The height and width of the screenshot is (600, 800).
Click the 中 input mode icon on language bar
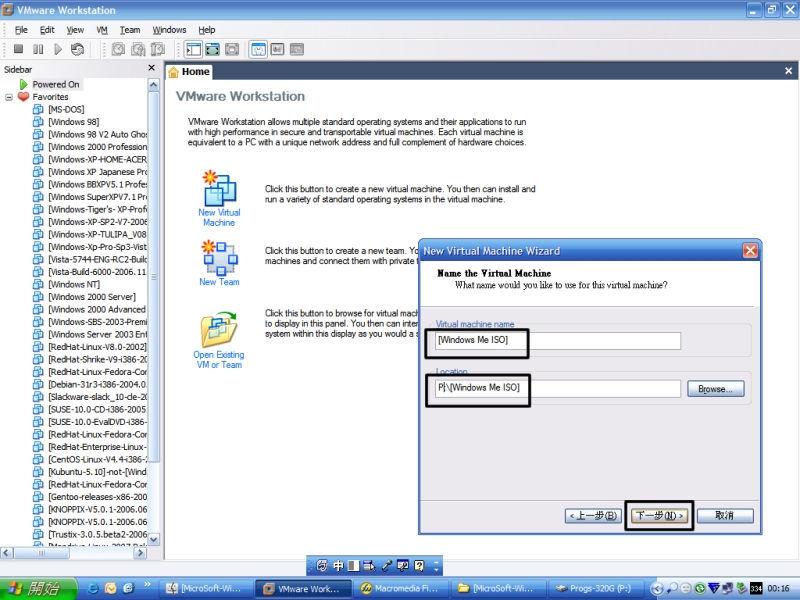coord(338,565)
